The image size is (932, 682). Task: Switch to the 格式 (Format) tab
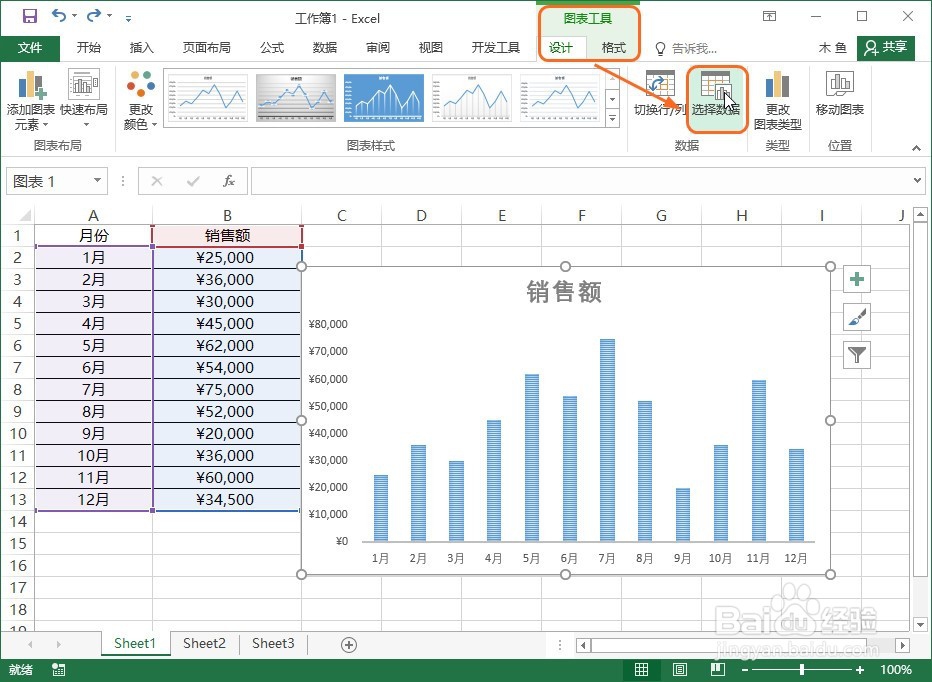[613, 47]
